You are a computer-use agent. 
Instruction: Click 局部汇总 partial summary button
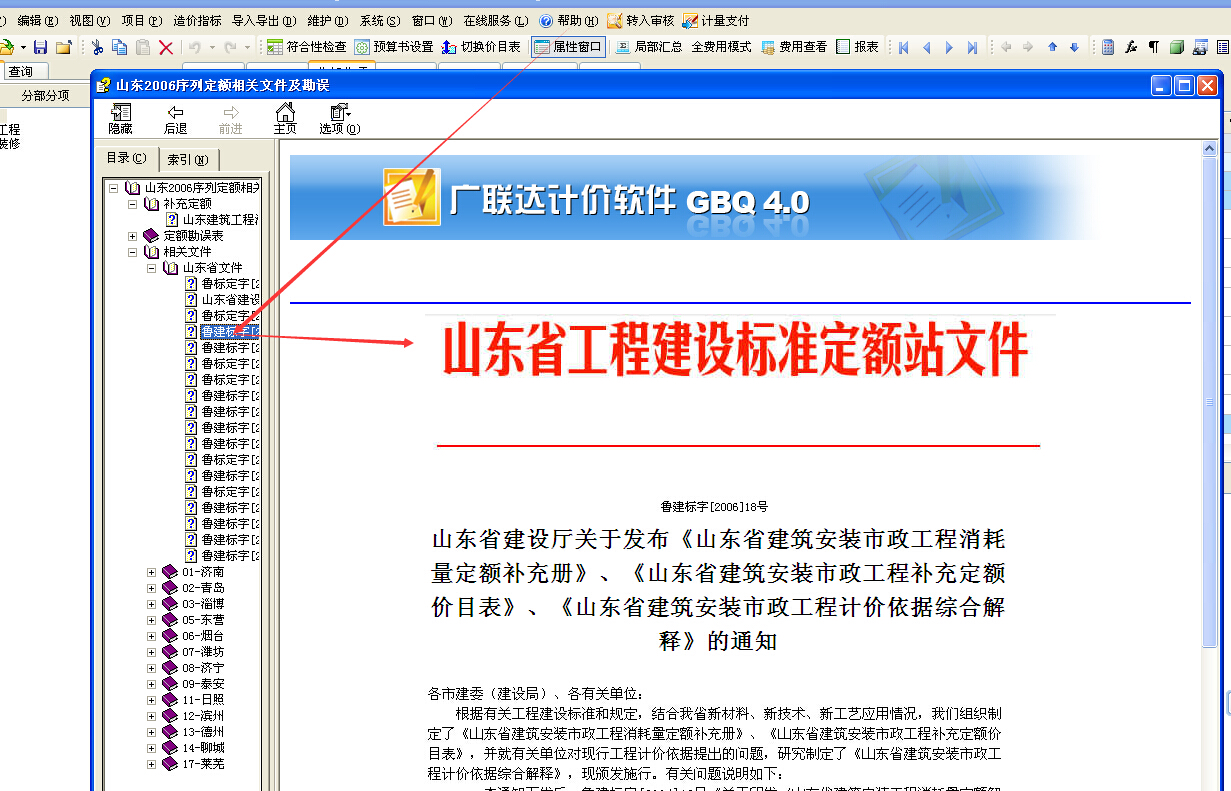coord(649,47)
